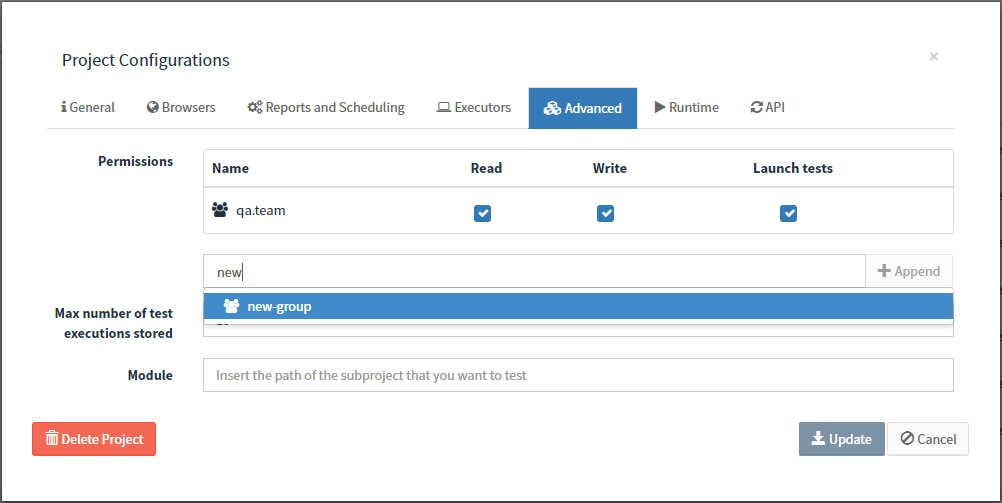
Task: Click the Write column header
Action: 610,168
